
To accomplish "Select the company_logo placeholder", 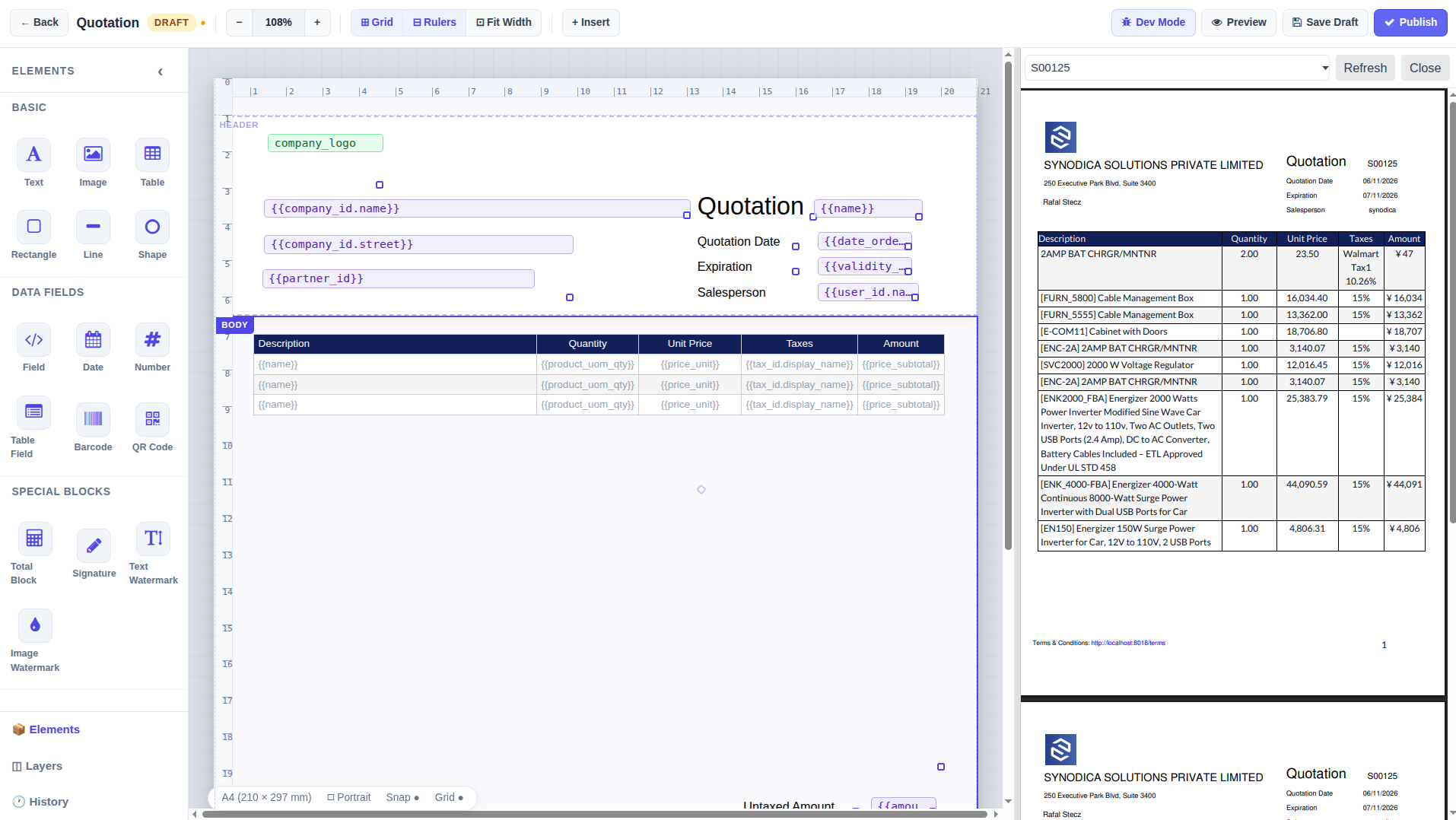I will (326, 143).
